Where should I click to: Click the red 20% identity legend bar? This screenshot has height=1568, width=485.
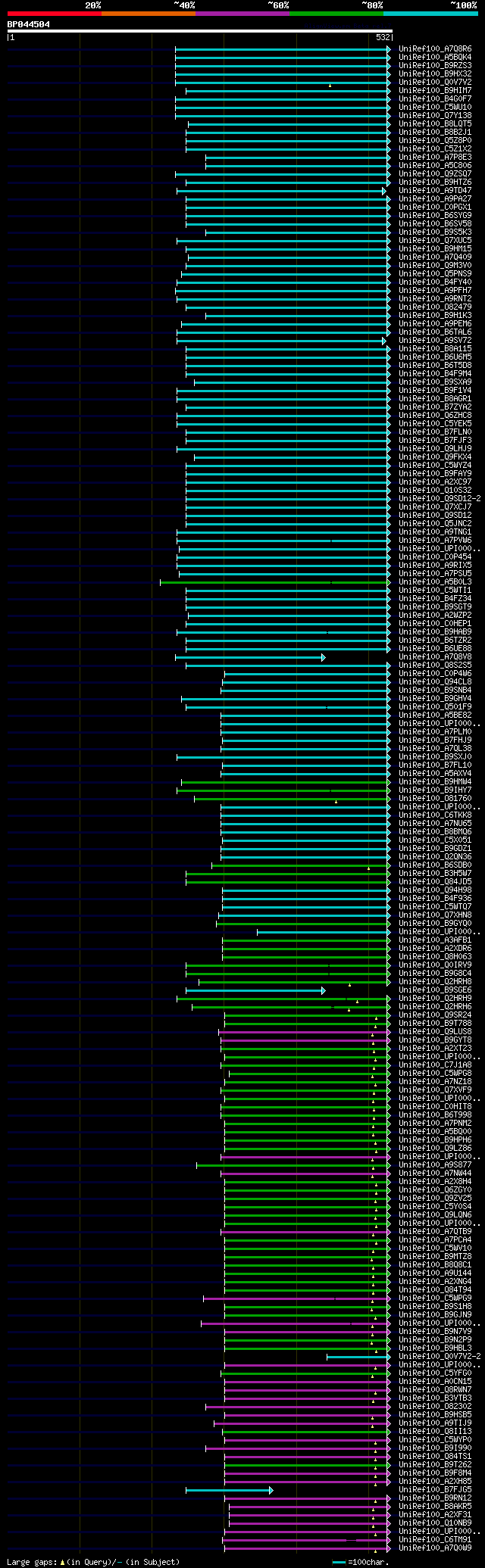point(55,14)
